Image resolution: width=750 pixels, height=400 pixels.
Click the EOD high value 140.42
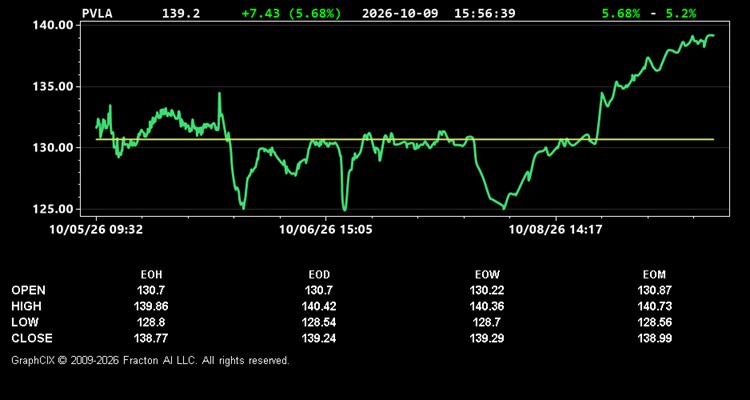[319, 306]
